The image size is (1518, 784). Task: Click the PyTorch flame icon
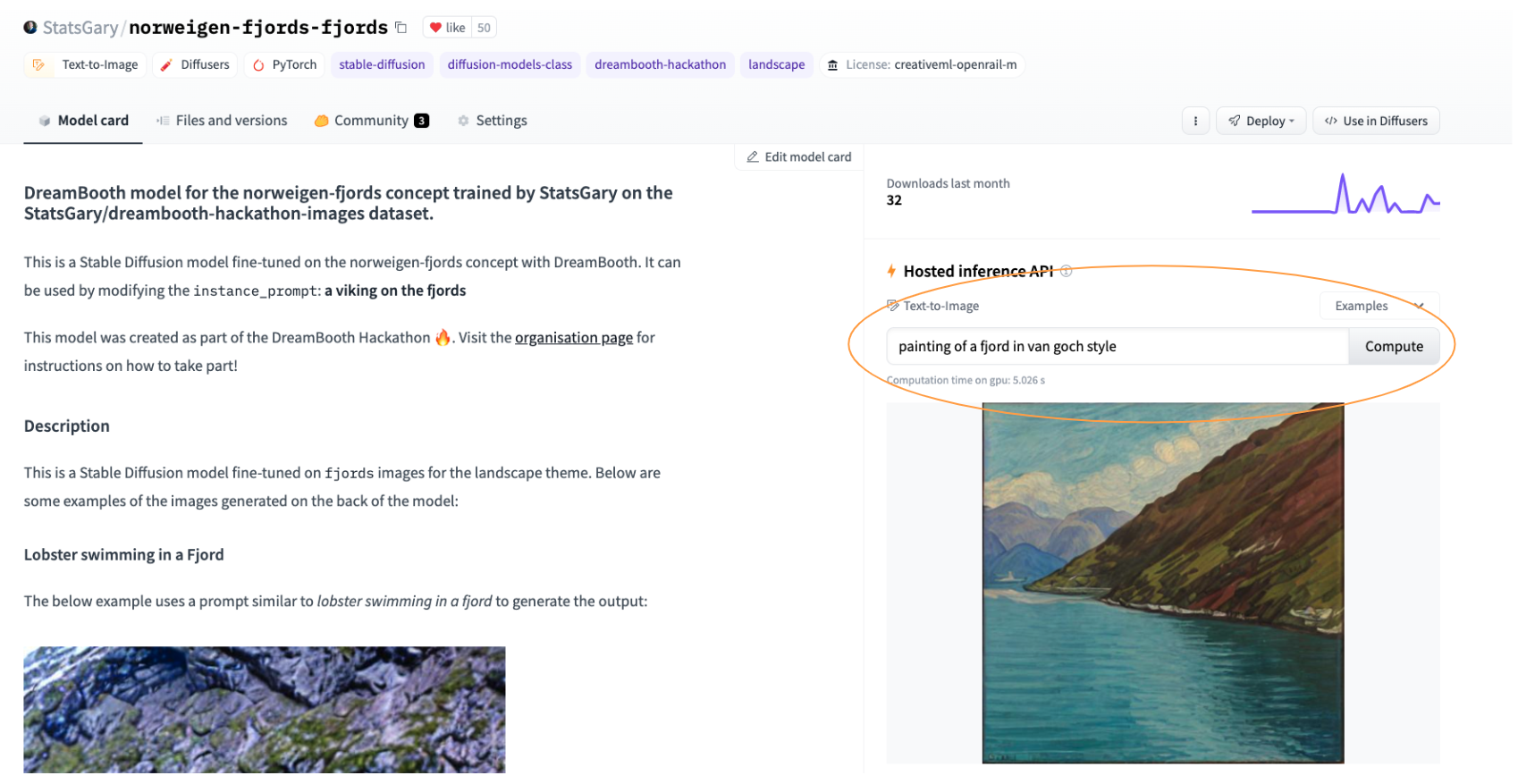(258, 64)
